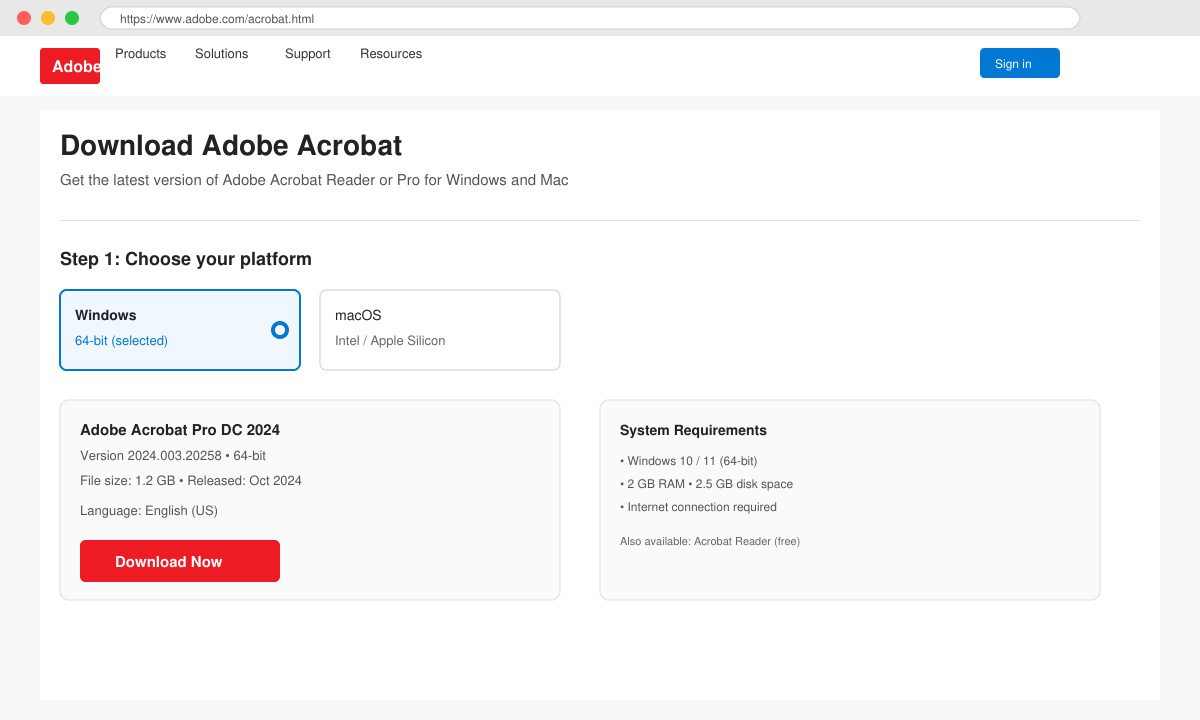Screen dimensions: 1200x720
Task: Click "File size: 1.2 GB" line
Action: click(191, 481)
